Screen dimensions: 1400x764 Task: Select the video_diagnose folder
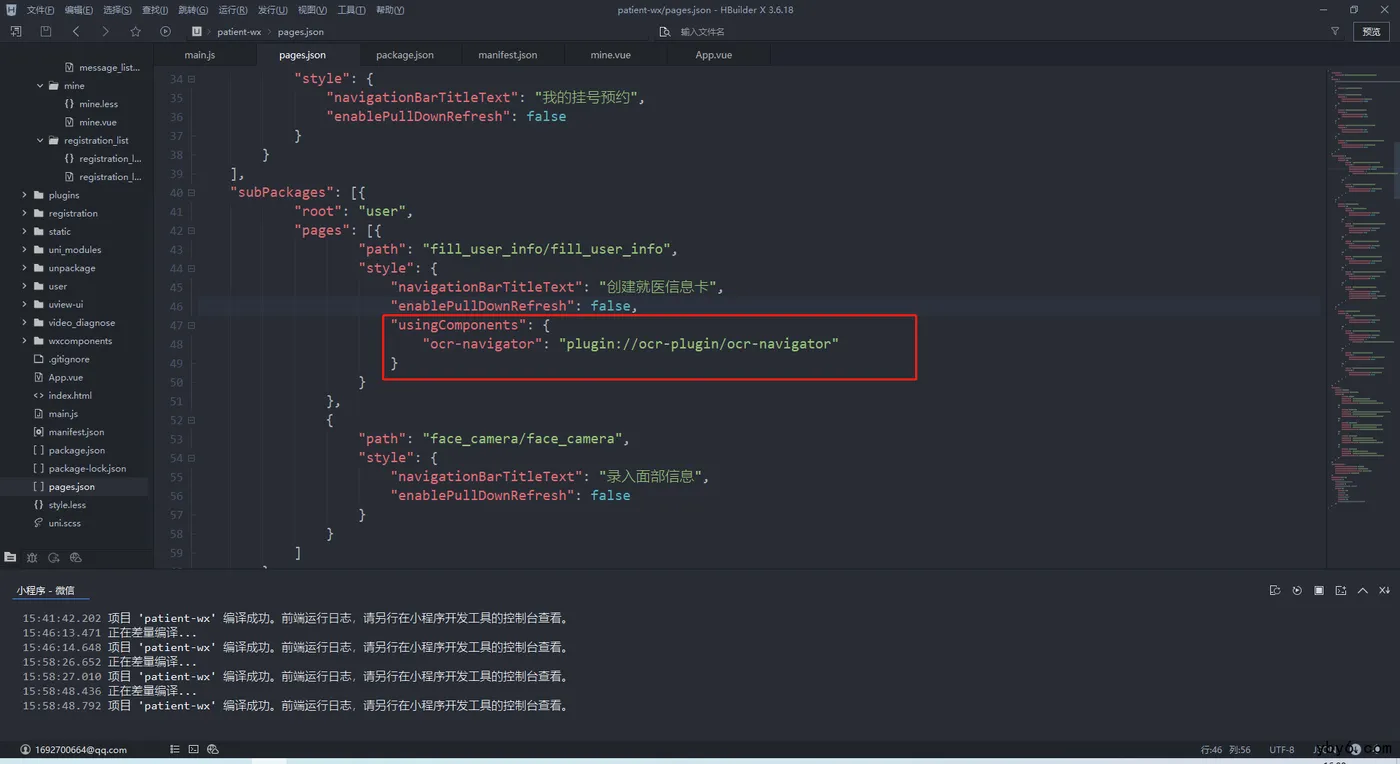(82, 323)
